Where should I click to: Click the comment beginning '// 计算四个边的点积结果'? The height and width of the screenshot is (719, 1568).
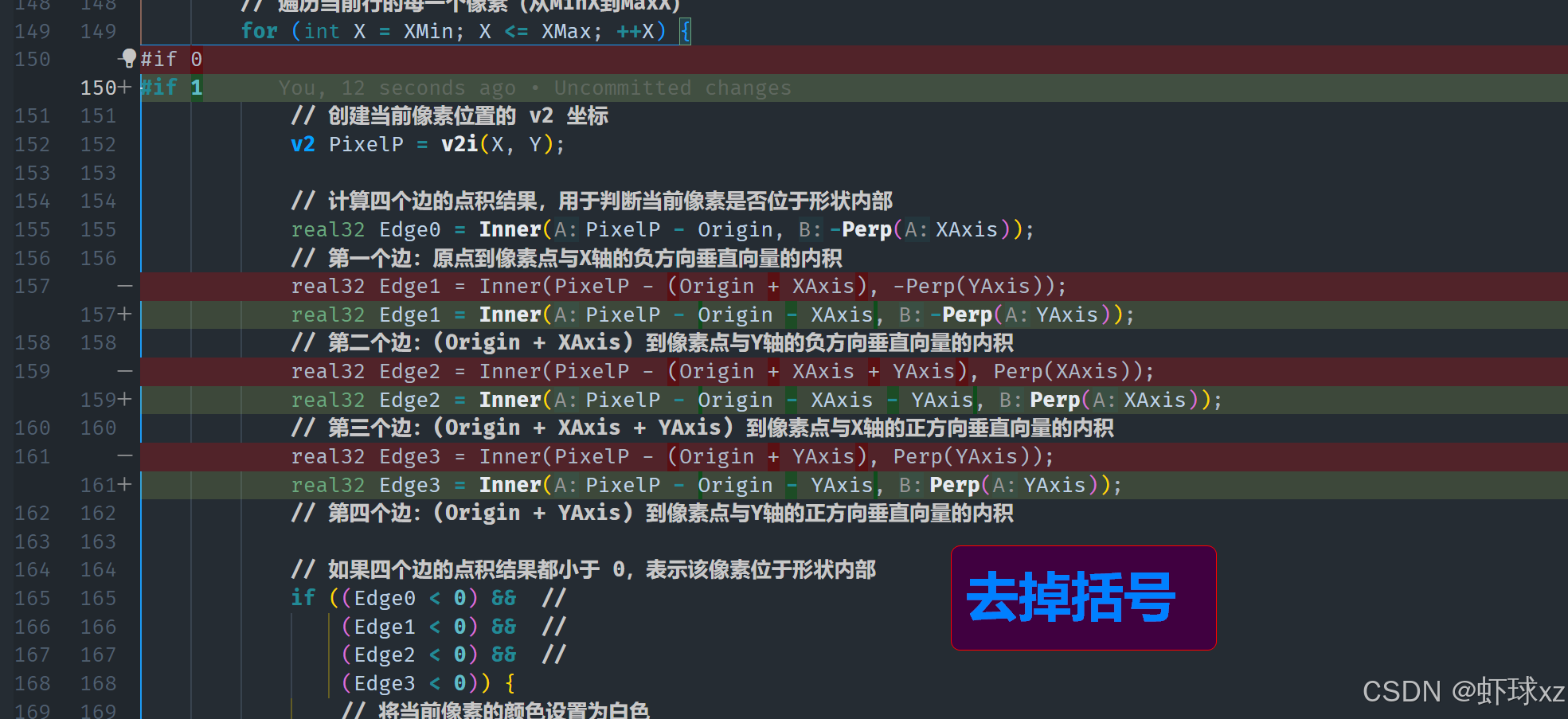click(592, 201)
